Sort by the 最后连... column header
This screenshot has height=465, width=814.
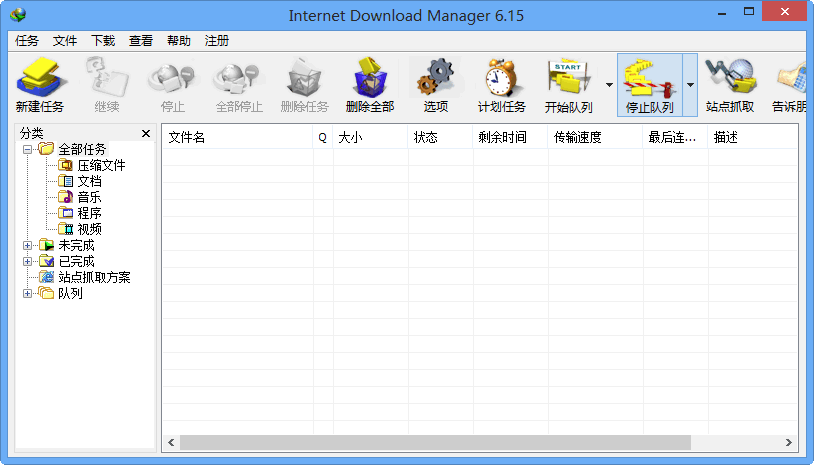[x=675, y=138]
